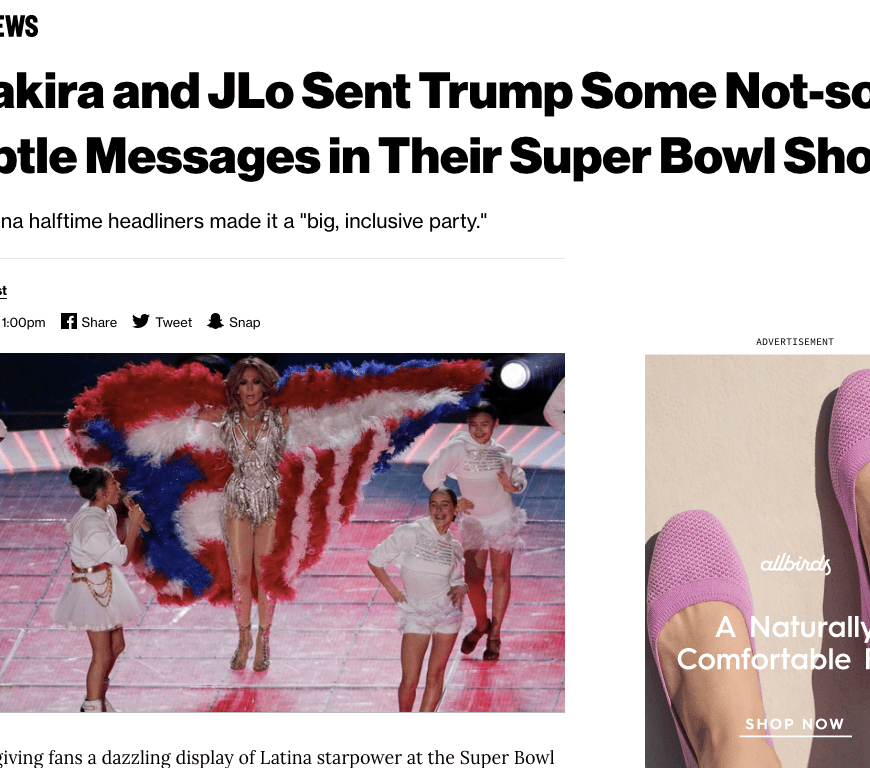Click the Twitter bird icon
The image size is (870, 768).
tap(141, 321)
